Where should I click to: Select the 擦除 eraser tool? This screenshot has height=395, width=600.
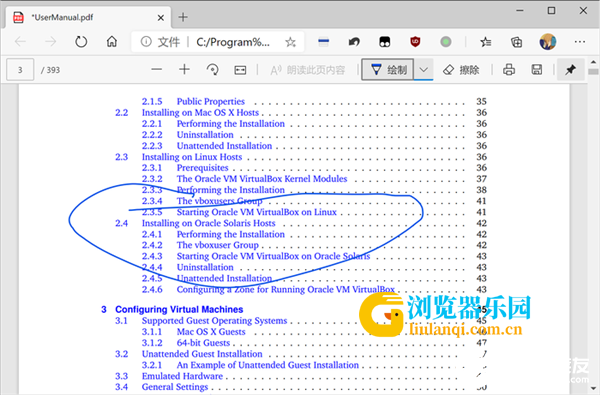tap(461, 70)
